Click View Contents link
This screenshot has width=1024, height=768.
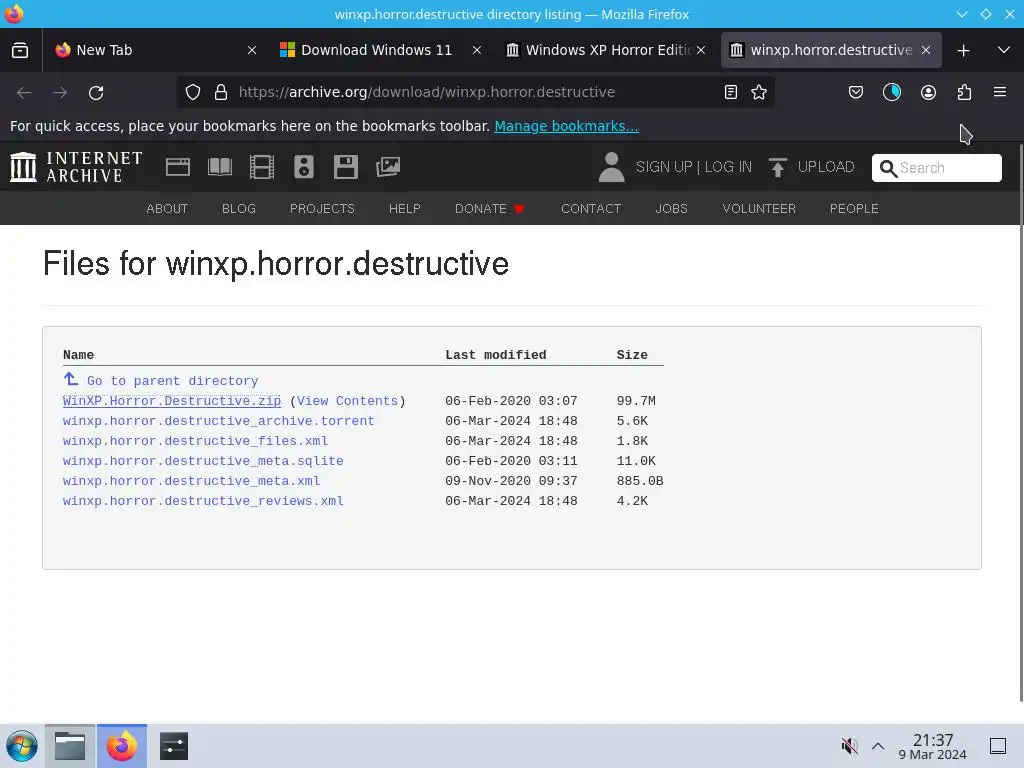click(347, 400)
